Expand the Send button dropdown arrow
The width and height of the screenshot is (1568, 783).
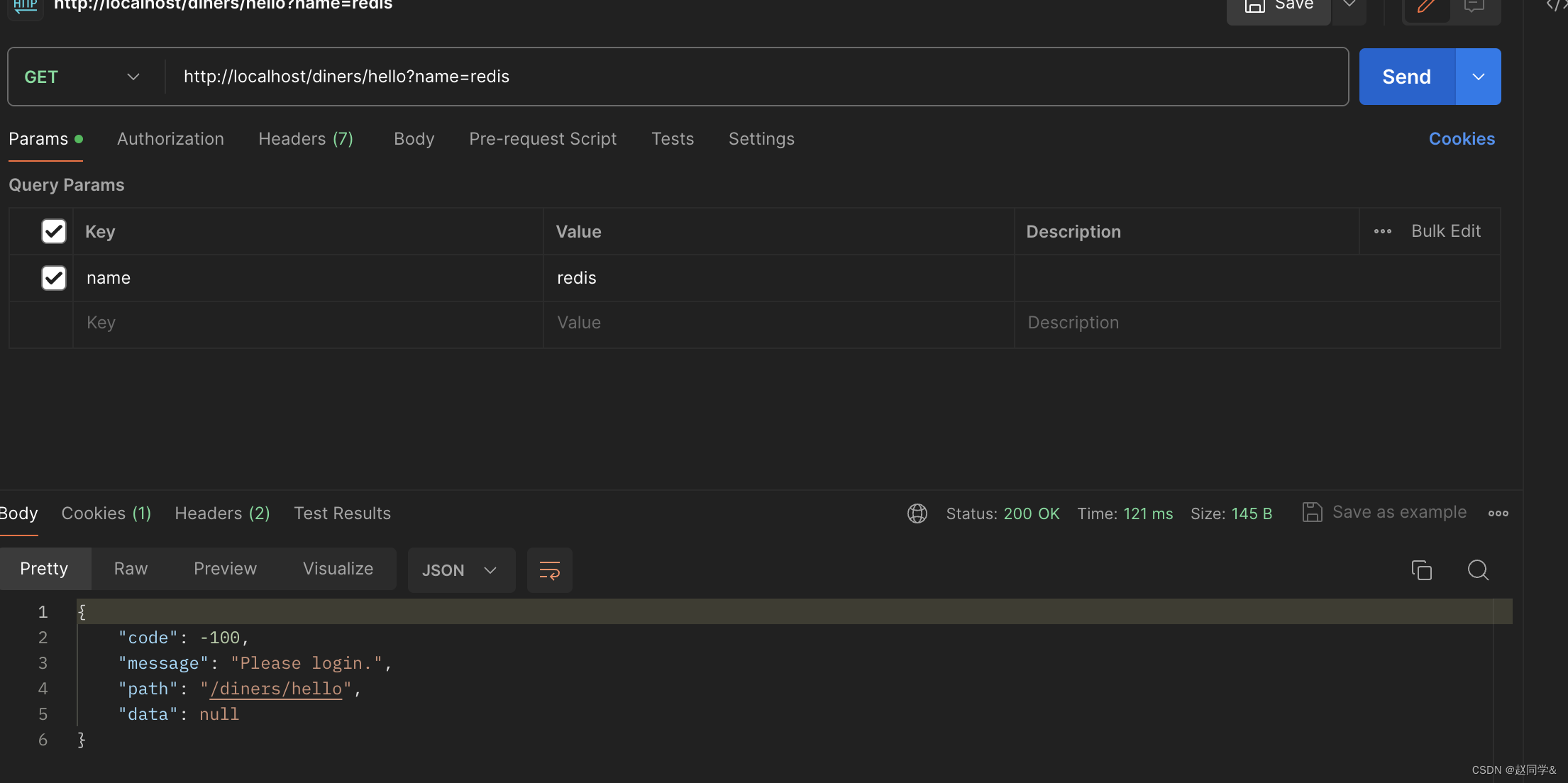tap(1478, 77)
